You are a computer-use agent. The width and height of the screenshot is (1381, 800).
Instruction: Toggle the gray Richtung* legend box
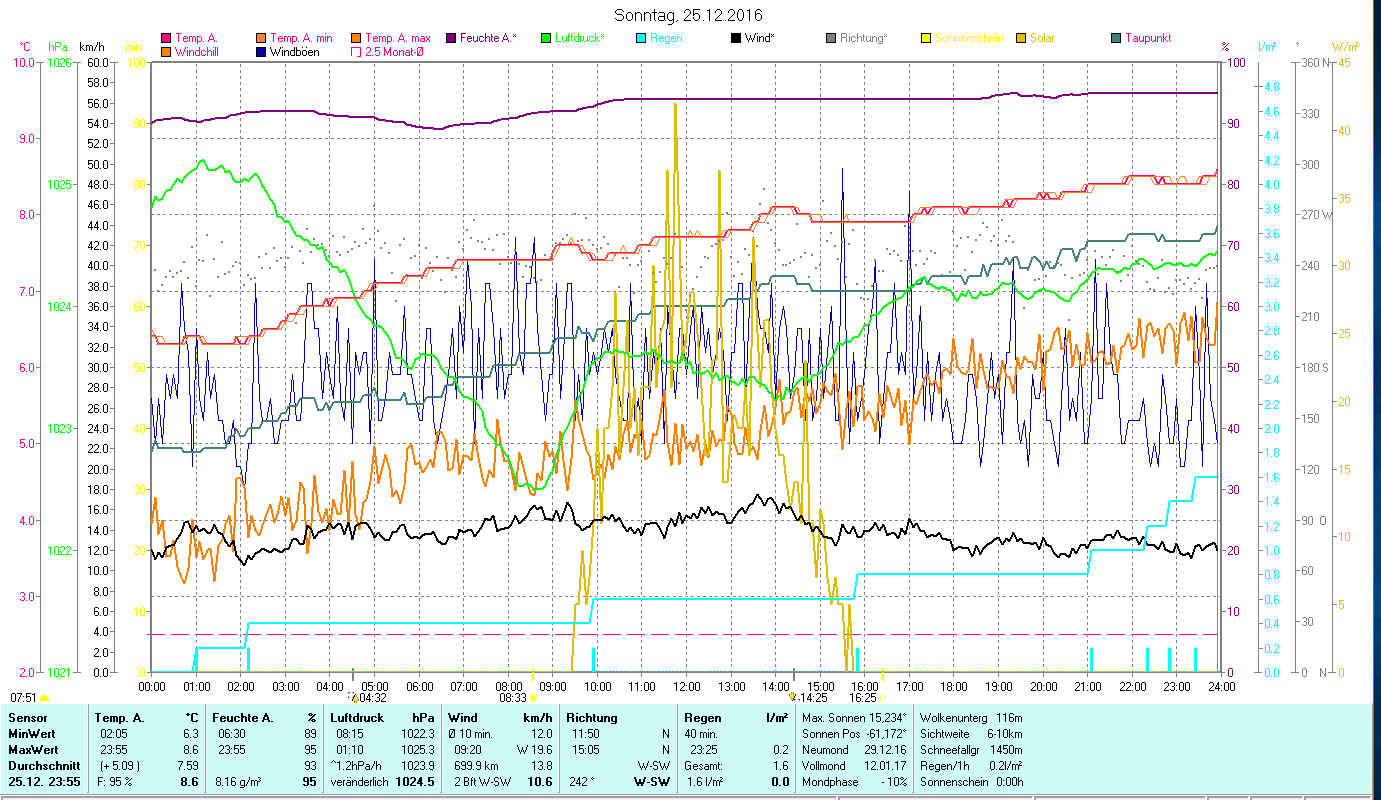pyautogui.click(x=830, y=39)
